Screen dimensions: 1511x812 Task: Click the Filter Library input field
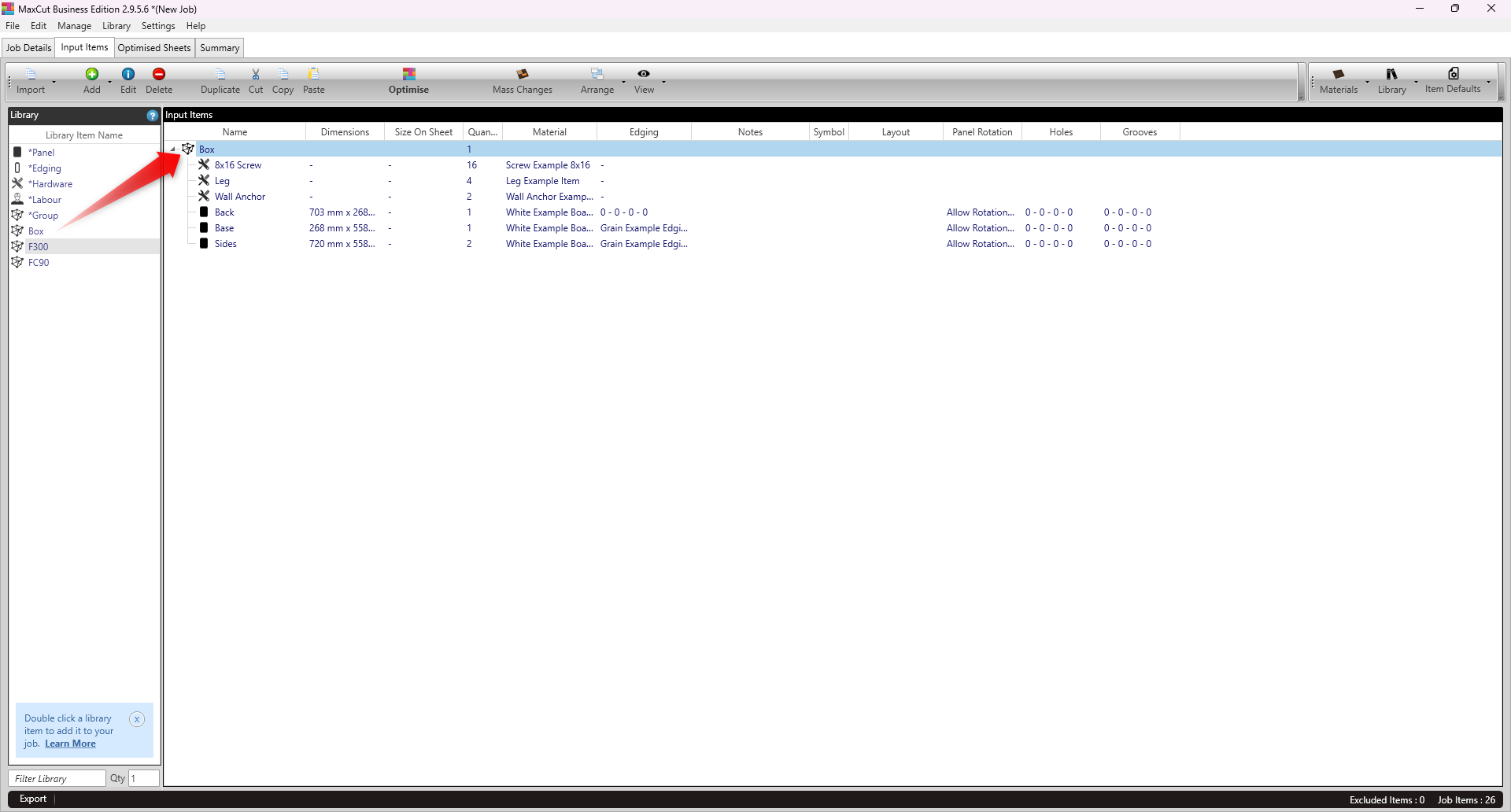pos(57,778)
